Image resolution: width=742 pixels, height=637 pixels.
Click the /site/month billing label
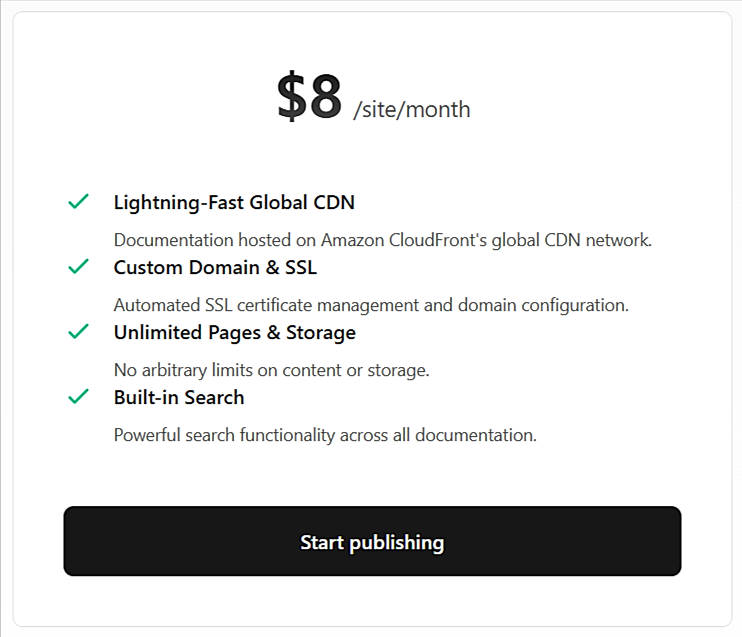coord(411,109)
